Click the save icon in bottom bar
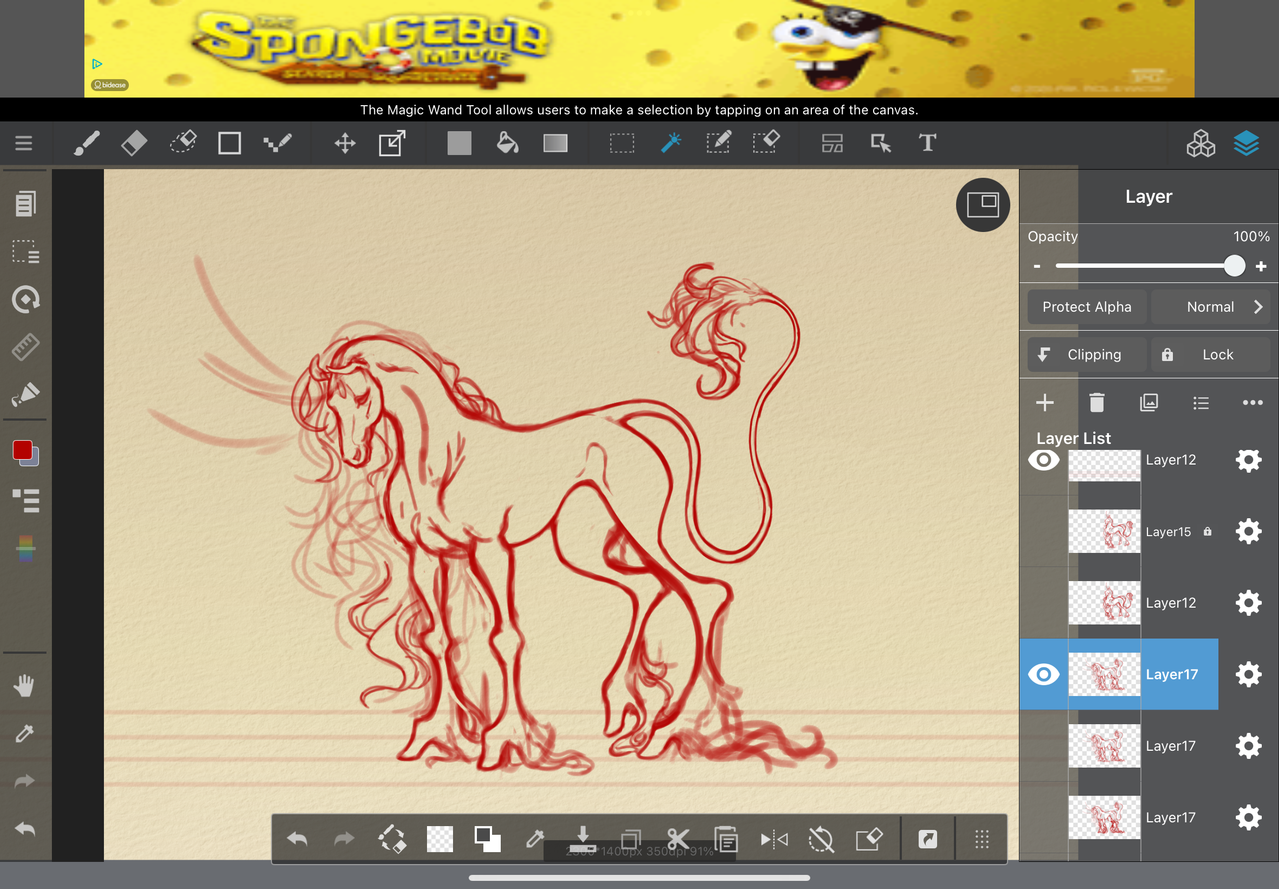 click(x=583, y=839)
